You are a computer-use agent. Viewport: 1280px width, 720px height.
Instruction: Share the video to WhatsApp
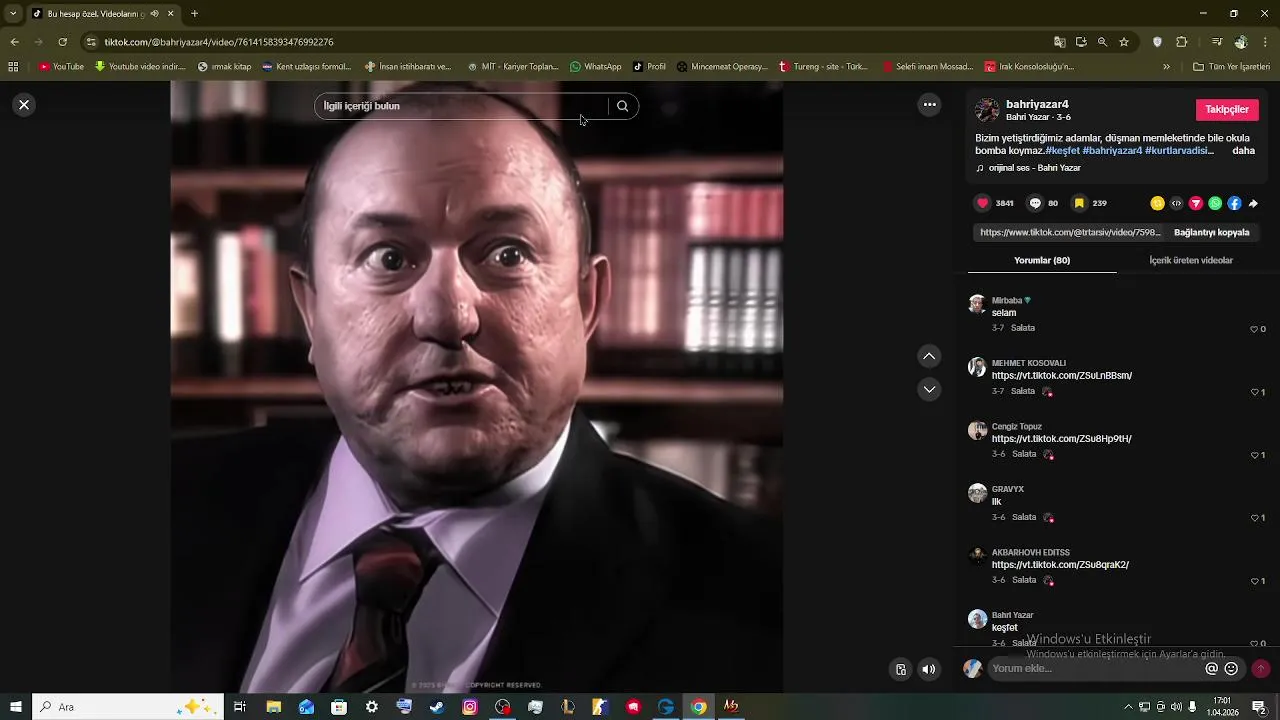[1215, 203]
